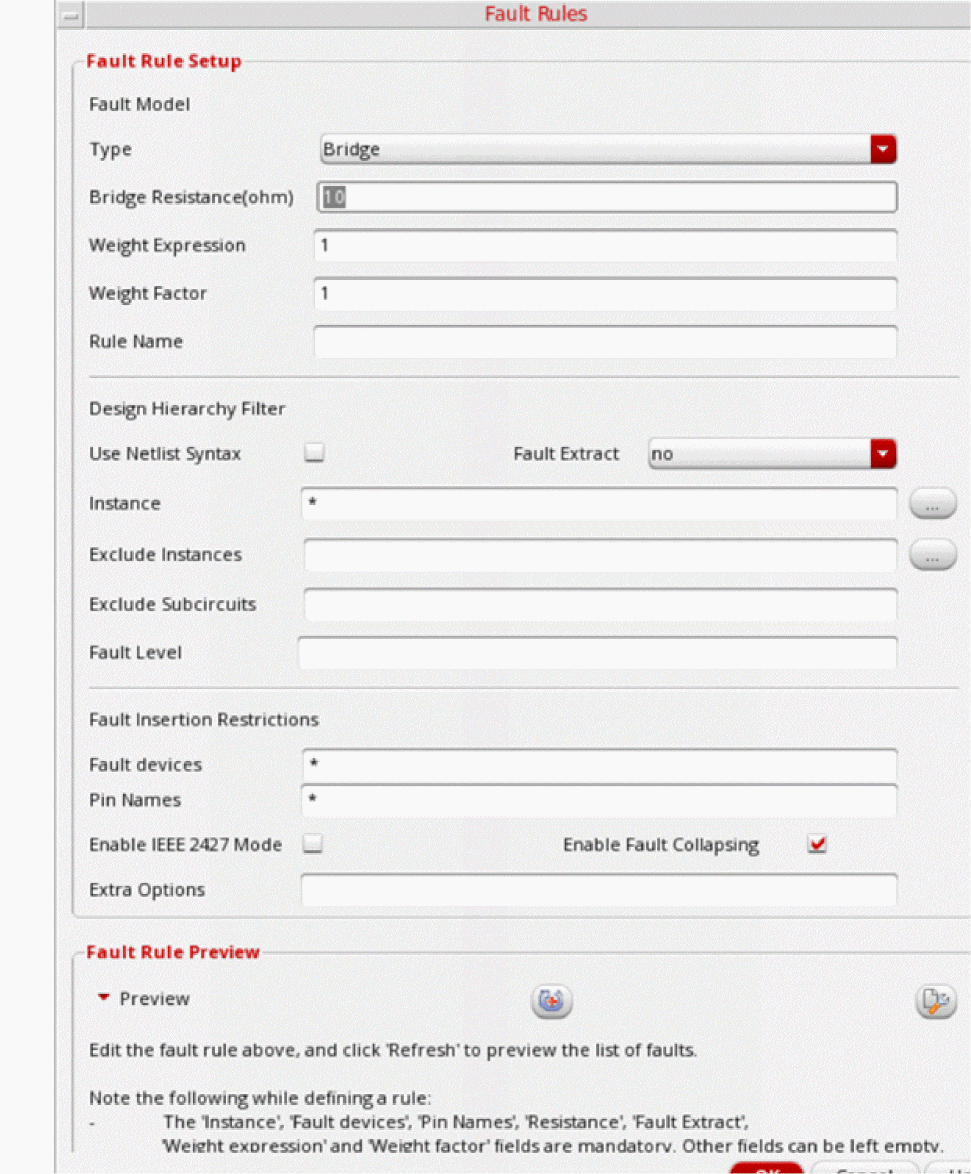The width and height of the screenshot is (971, 1174).
Task: Click the edit fault rule file icon
Action: [x=935, y=1000]
